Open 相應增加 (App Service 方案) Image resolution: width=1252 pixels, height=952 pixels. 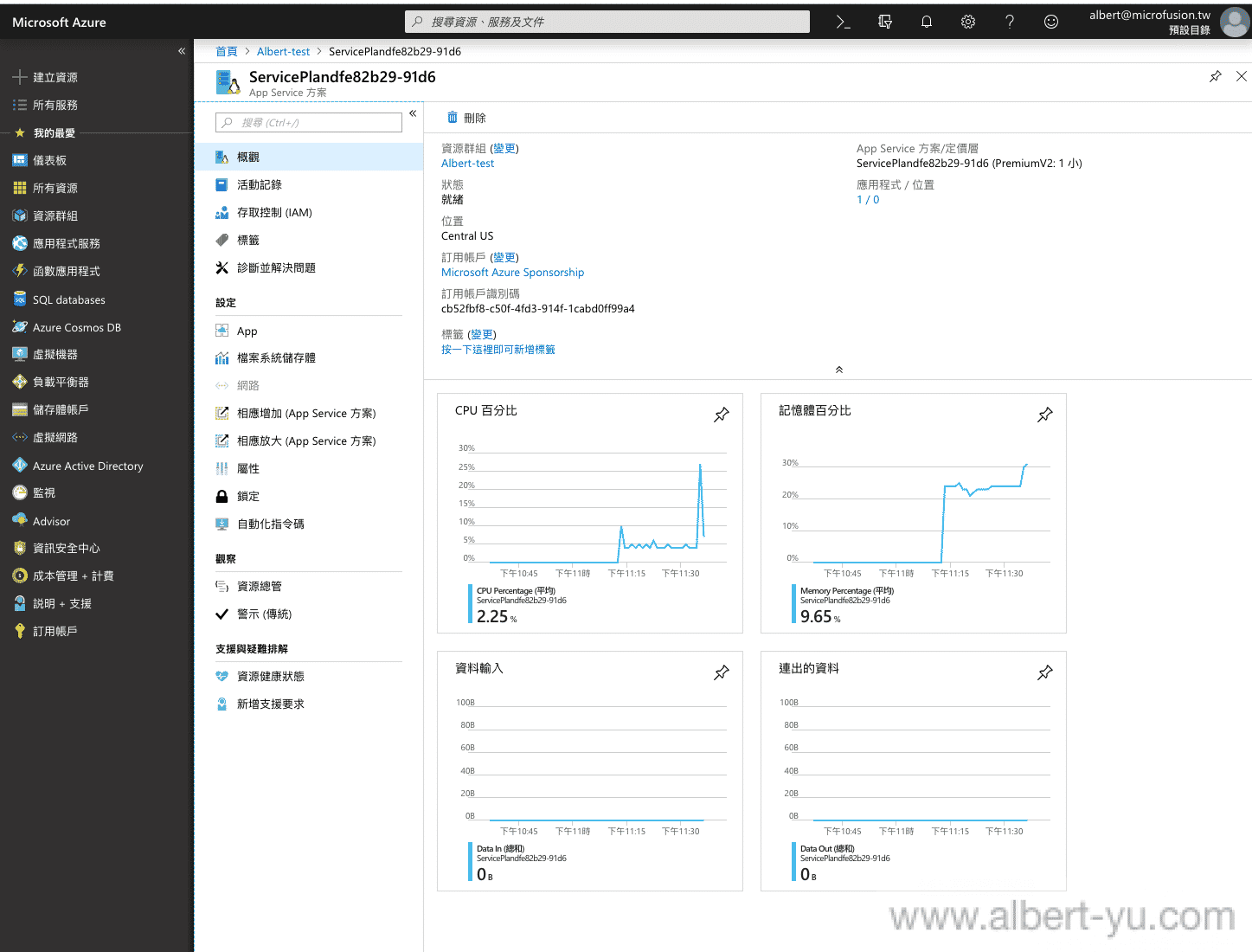[309, 413]
